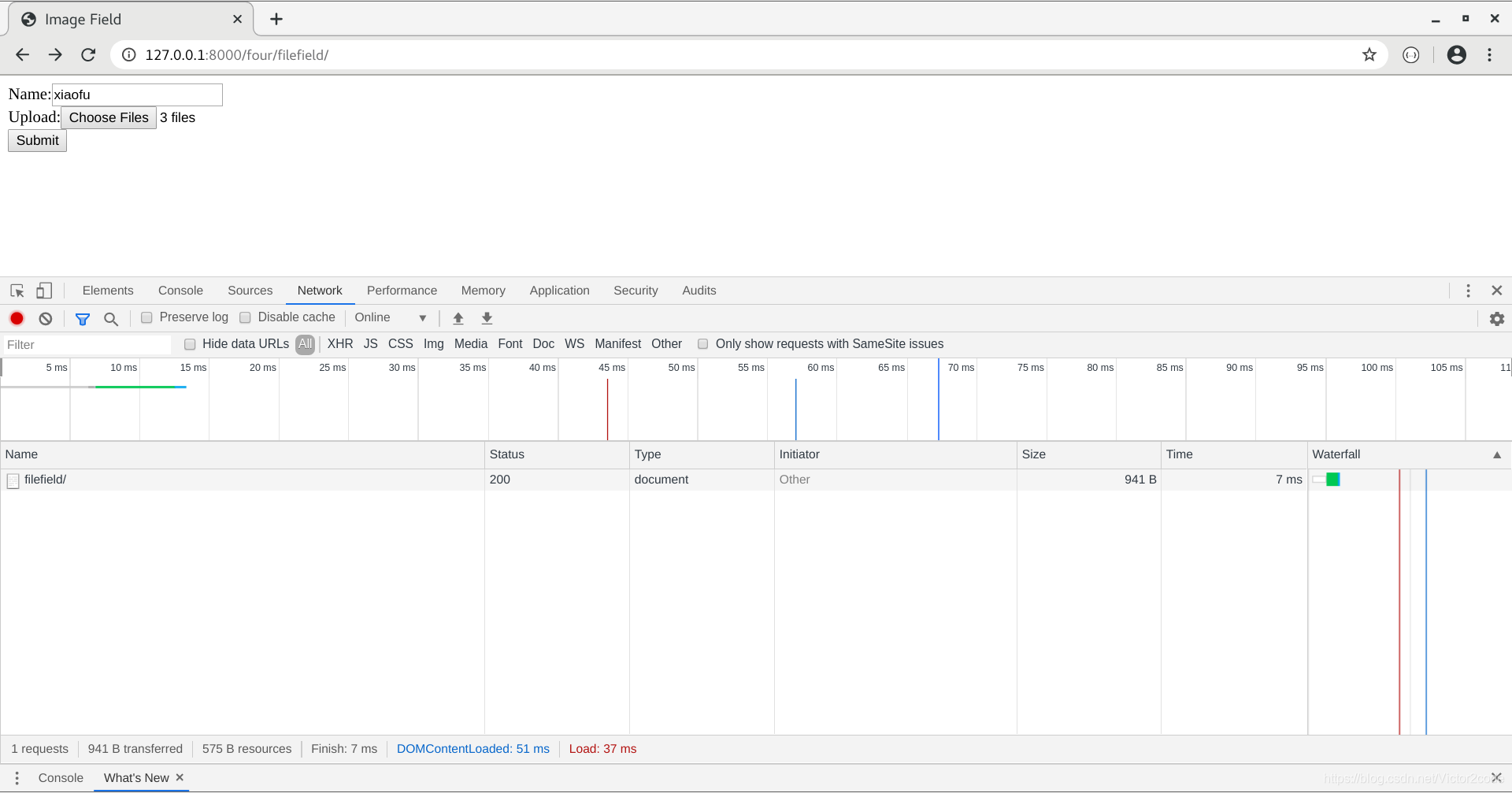
Task: Stop recording network log
Action: click(17, 318)
